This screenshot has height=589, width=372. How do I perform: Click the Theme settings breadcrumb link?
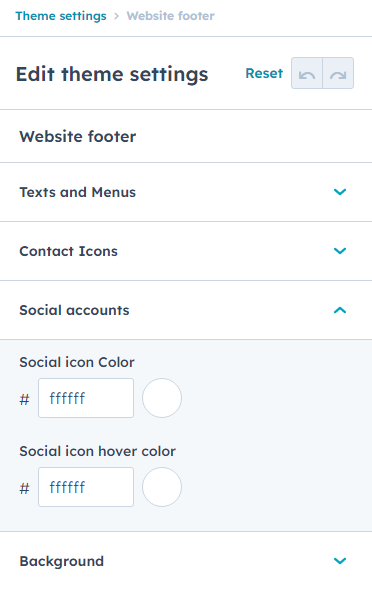[x=61, y=16]
